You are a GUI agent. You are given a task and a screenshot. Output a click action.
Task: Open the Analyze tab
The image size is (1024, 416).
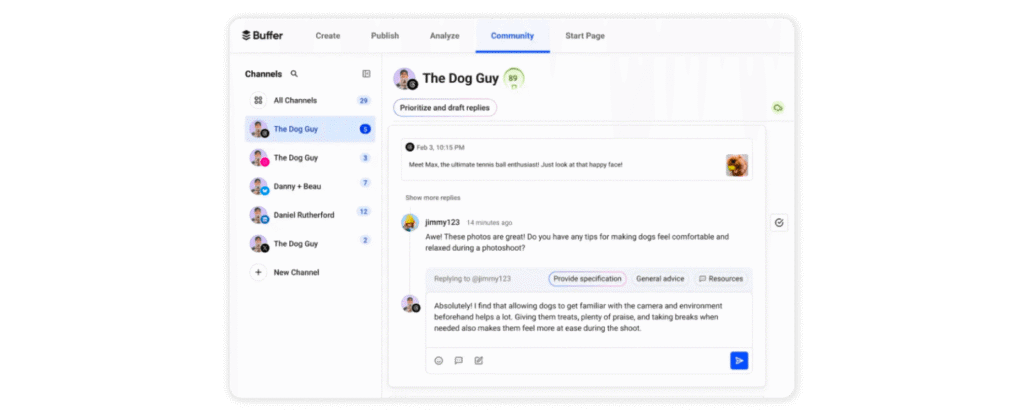(x=444, y=36)
